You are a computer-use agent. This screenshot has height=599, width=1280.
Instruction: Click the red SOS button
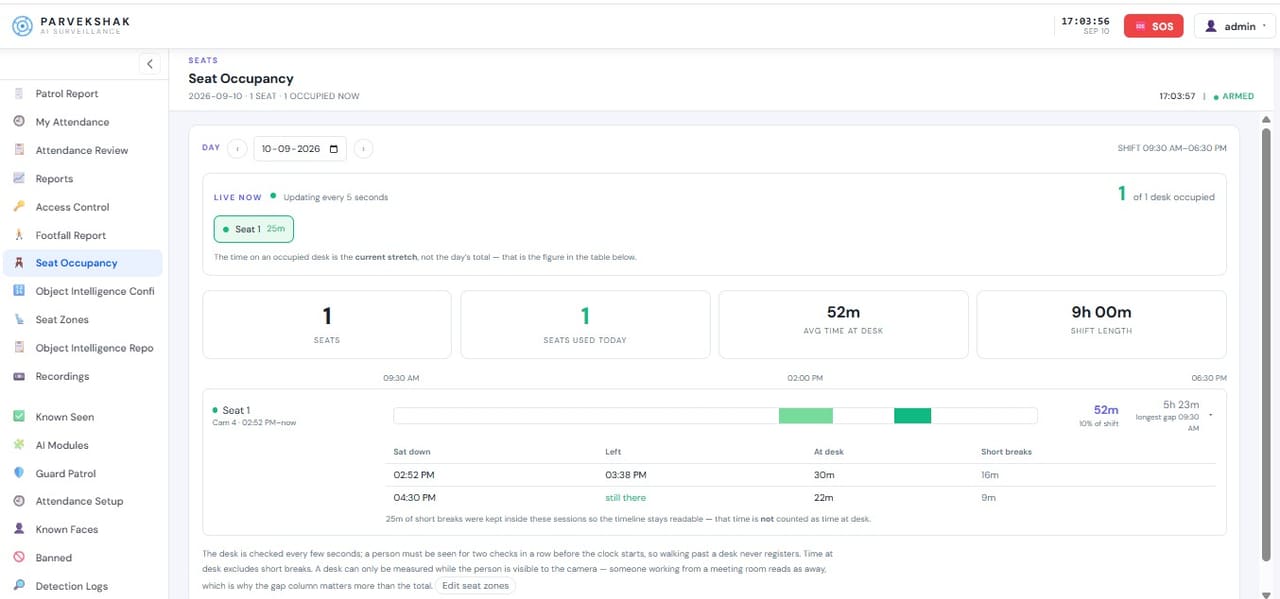(1153, 26)
